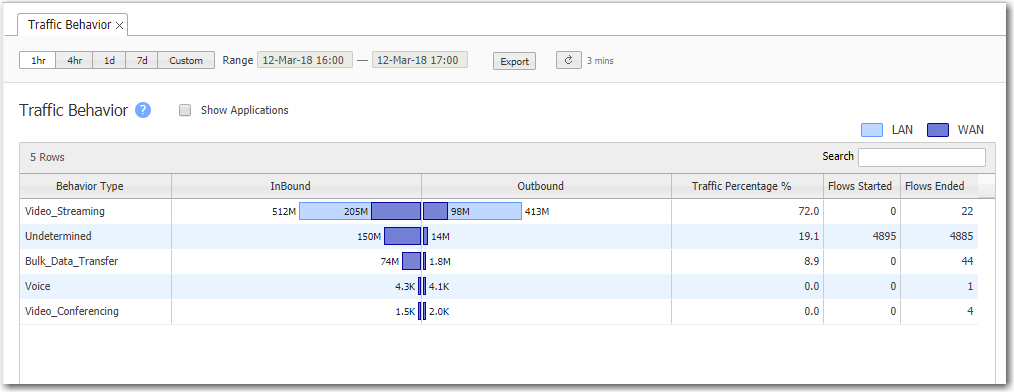Click the LAN legend color swatch
Image resolution: width=1014 pixels, height=392 pixels.
pos(872,130)
